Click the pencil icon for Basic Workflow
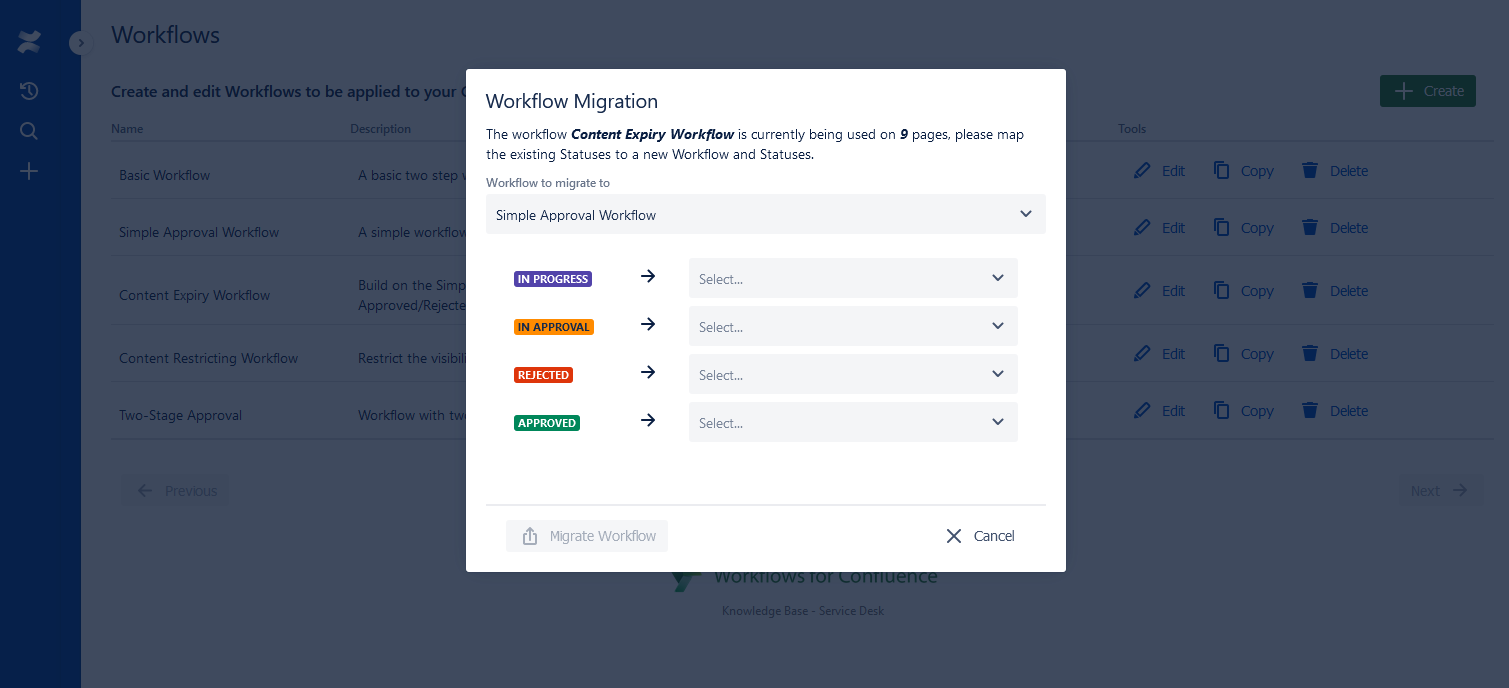 pyautogui.click(x=1142, y=171)
